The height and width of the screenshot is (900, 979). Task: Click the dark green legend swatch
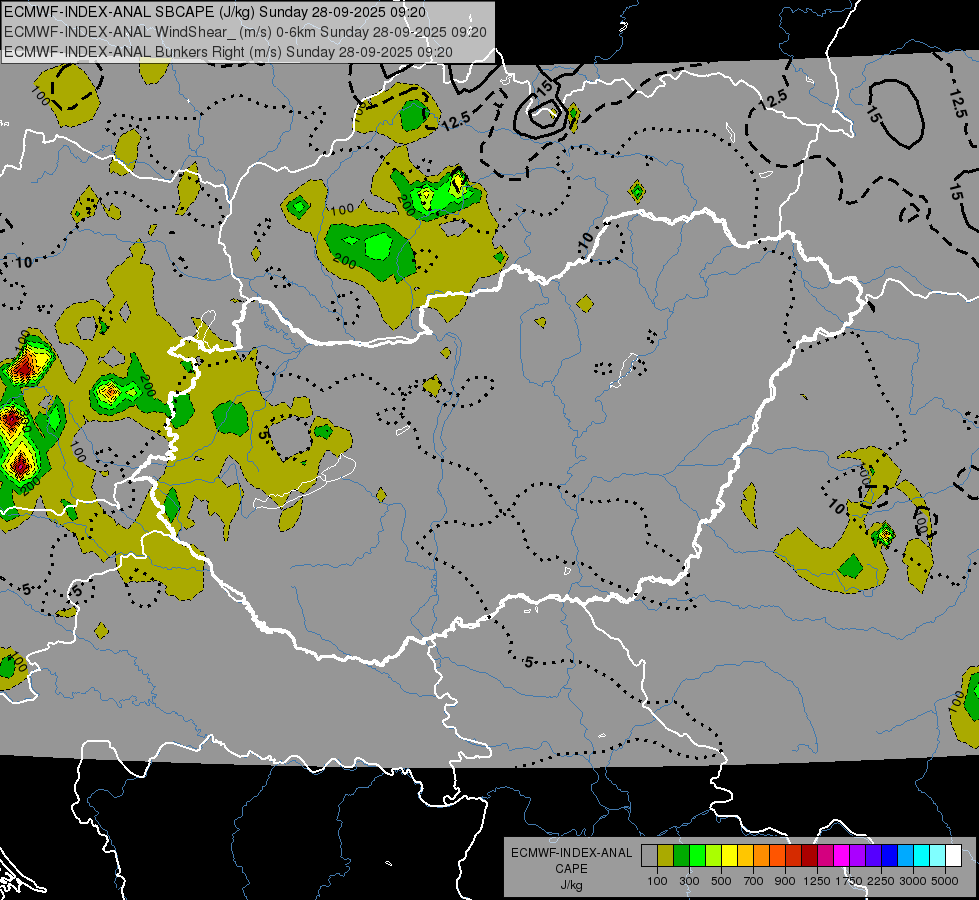tap(681, 856)
